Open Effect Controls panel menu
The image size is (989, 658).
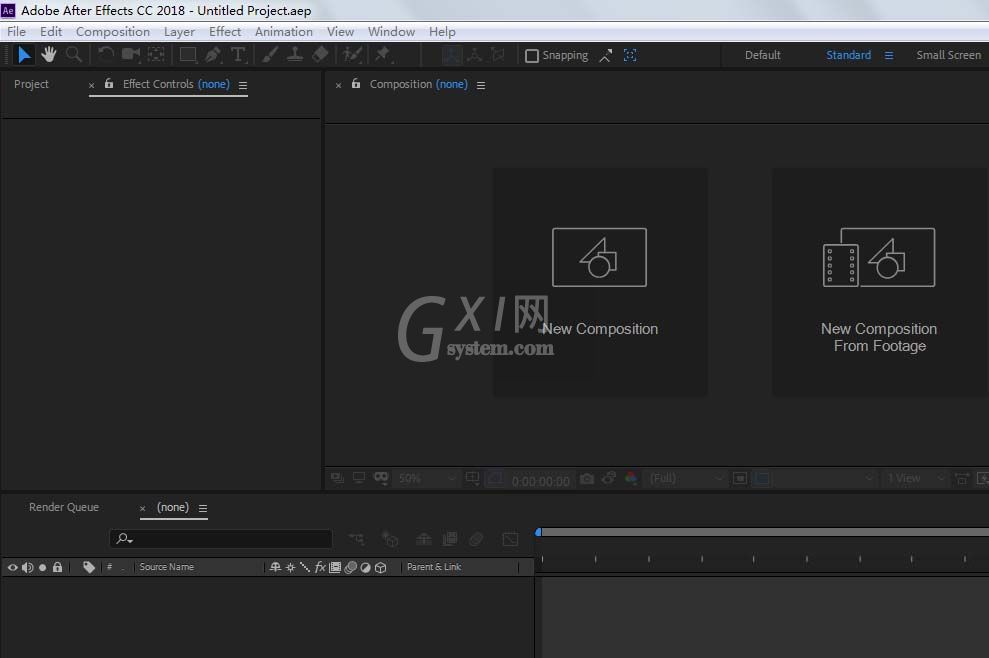coord(243,85)
